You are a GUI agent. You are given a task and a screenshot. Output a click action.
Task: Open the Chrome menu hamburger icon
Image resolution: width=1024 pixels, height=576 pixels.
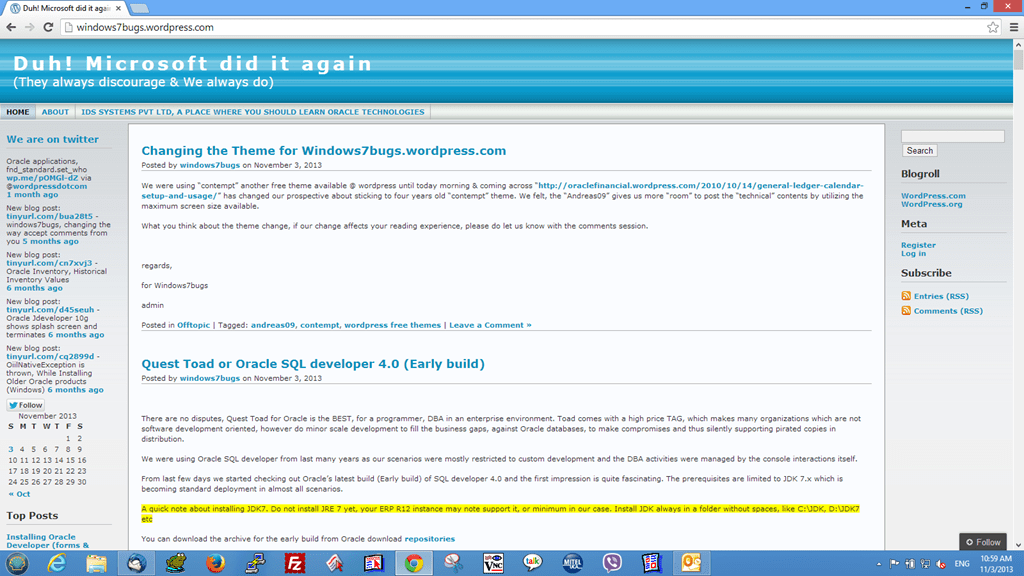tap(1014, 27)
